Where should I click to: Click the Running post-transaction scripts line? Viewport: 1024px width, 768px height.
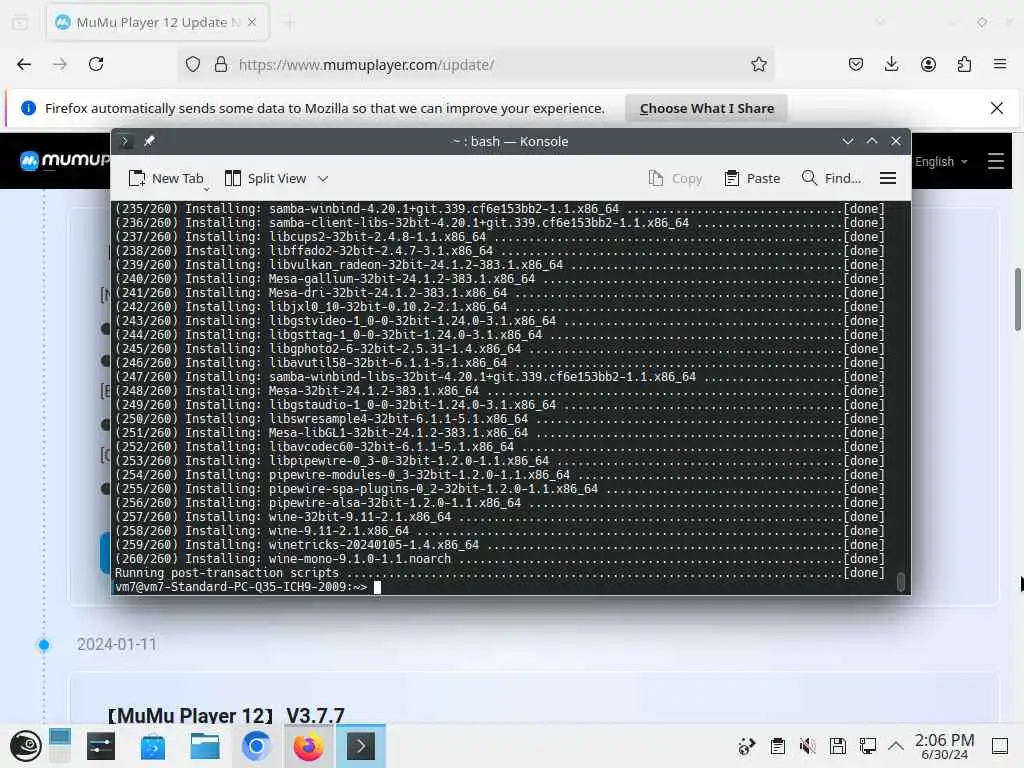[x=500, y=573]
